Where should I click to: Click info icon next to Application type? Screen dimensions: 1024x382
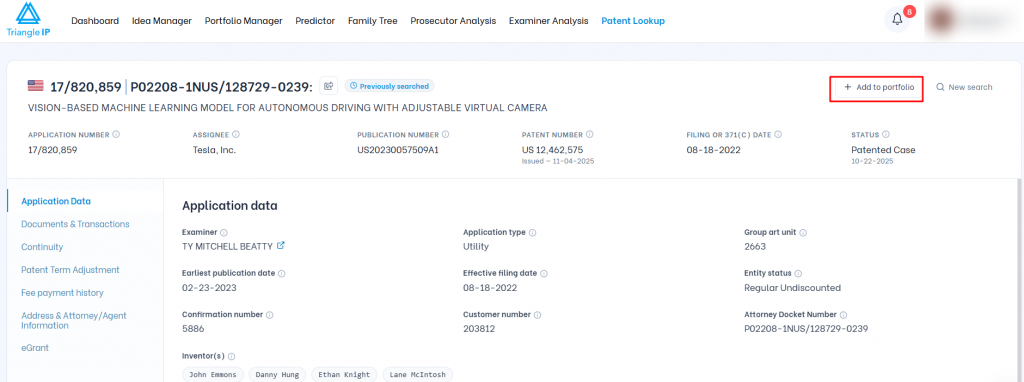[x=532, y=232]
